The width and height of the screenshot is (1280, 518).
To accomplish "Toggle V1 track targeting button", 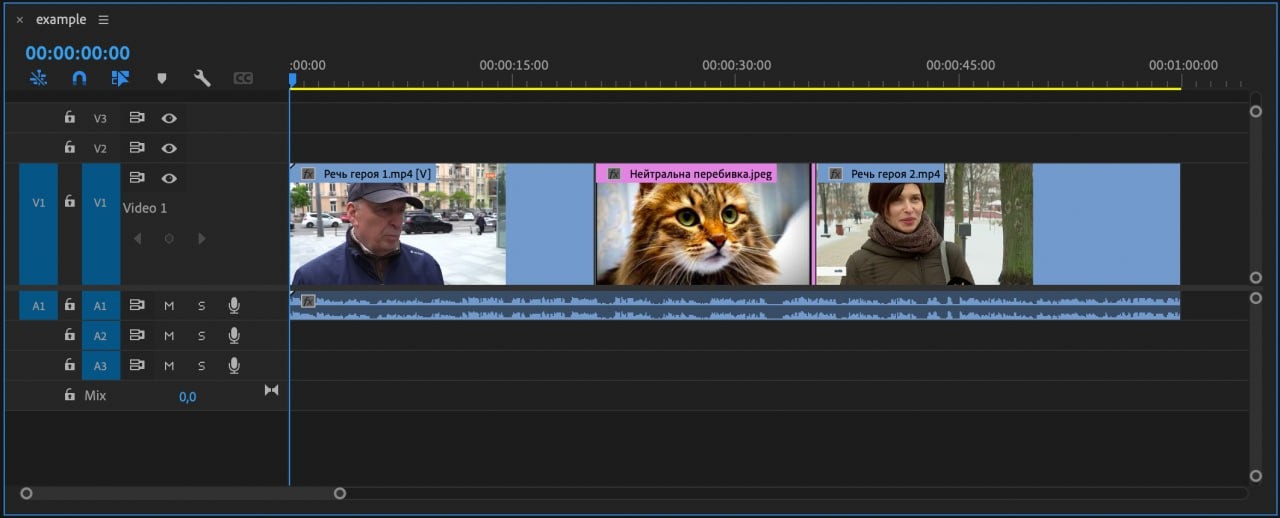I will (100, 224).
